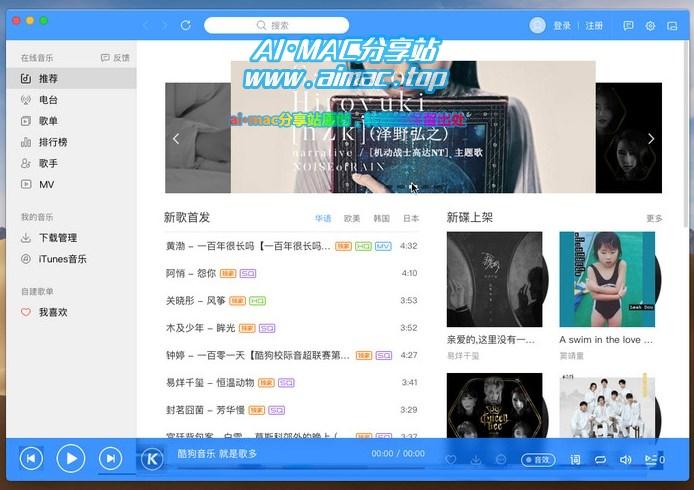Open the white-clothed group album cover
The width and height of the screenshot is (694, 490).
607,405
